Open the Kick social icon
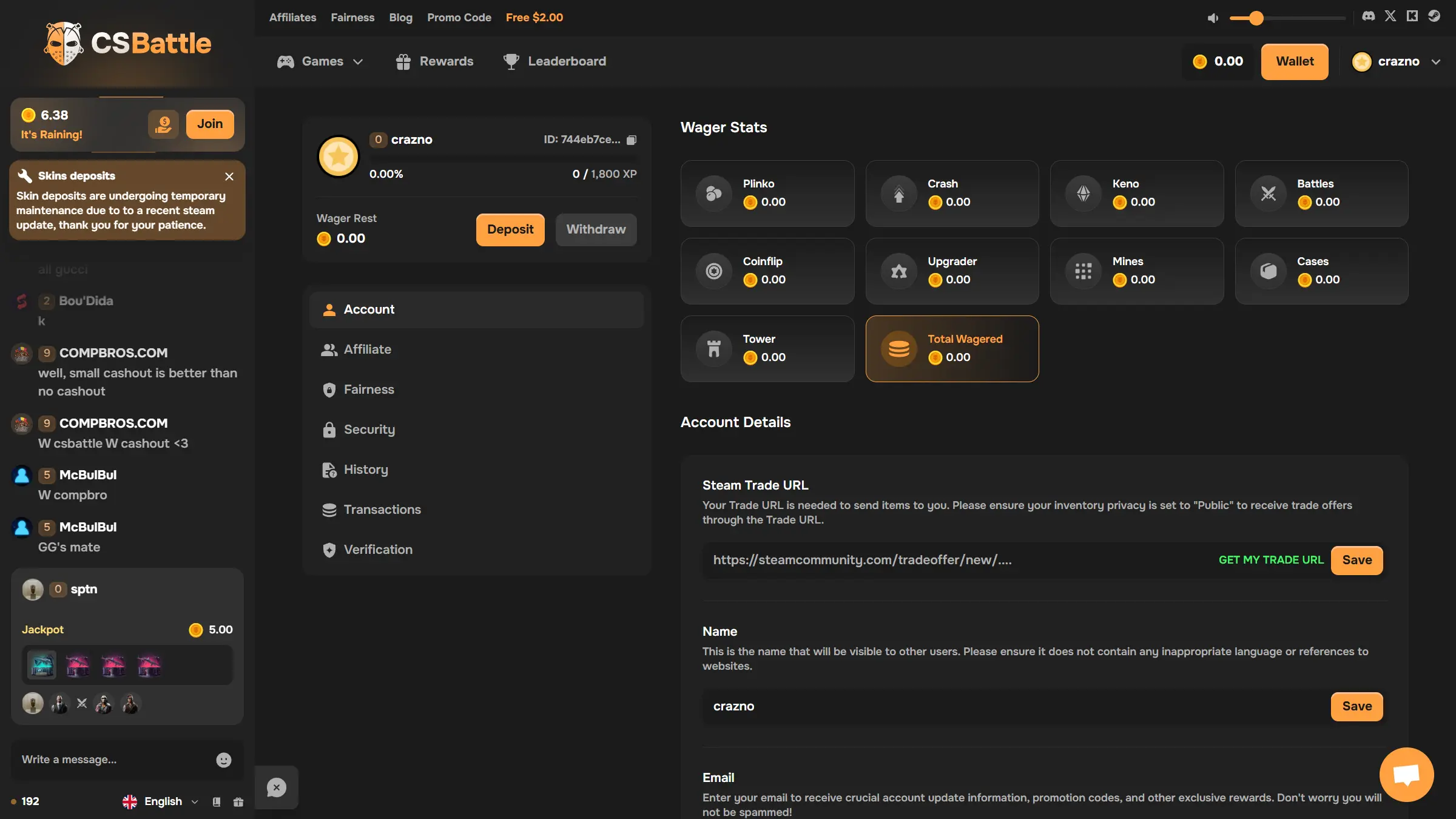The height and width of the screenshot is (819, 1456). (1412, 16)
